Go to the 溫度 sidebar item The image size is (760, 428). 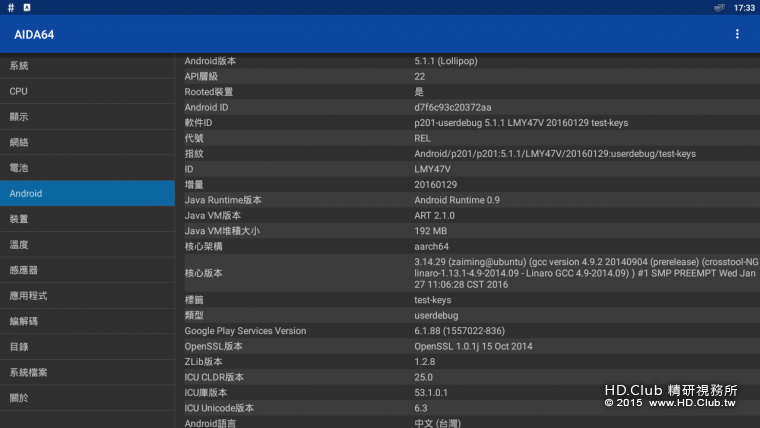click(87, 245)
